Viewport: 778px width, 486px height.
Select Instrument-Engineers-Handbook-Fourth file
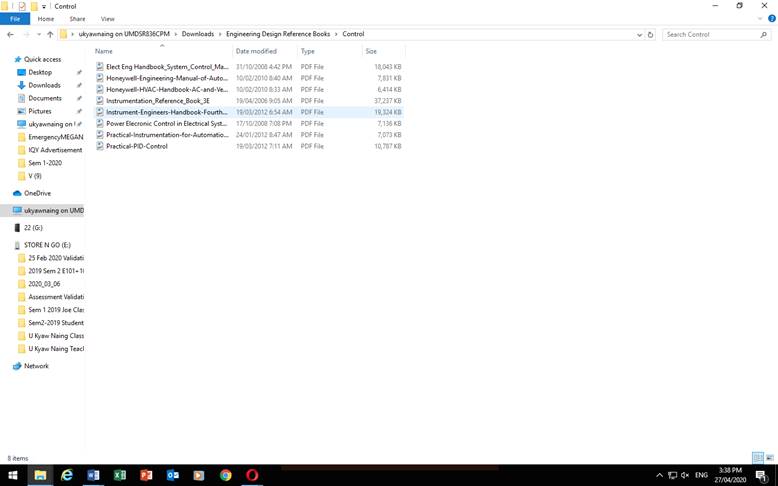[x=248, y=112]
